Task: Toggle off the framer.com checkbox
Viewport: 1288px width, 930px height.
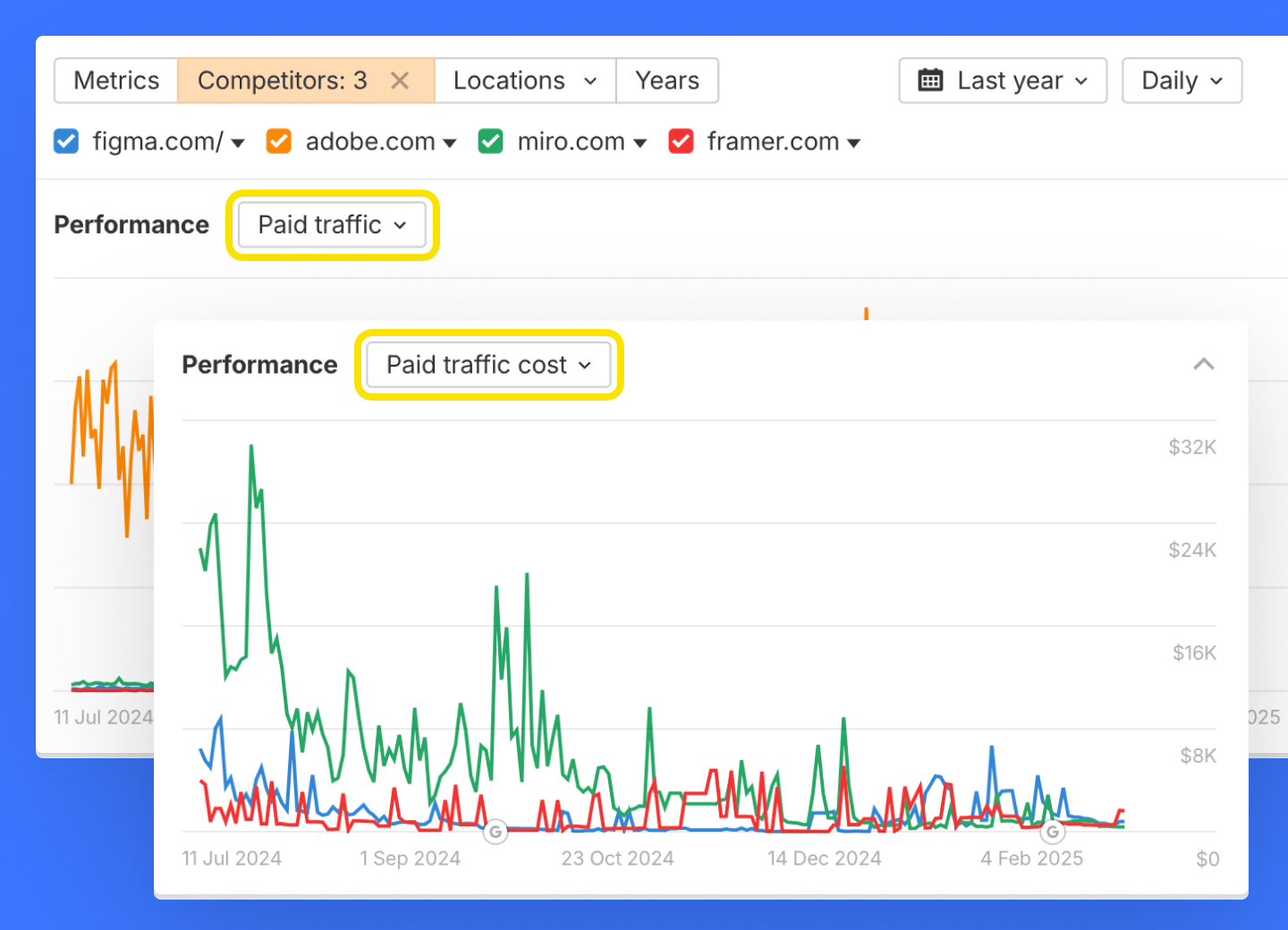Action: (681, 140)
